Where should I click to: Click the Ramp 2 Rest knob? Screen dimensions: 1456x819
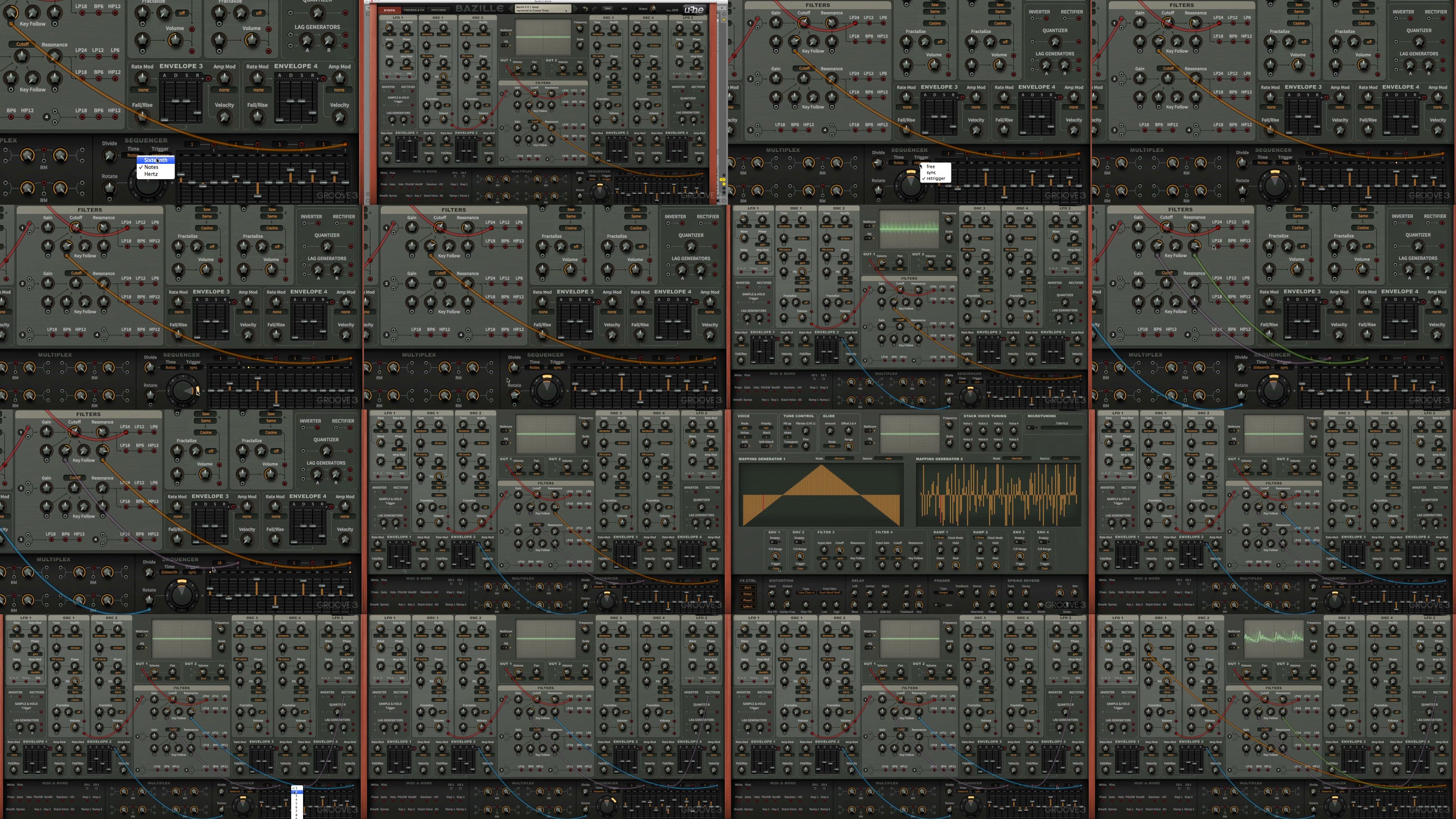996,565
